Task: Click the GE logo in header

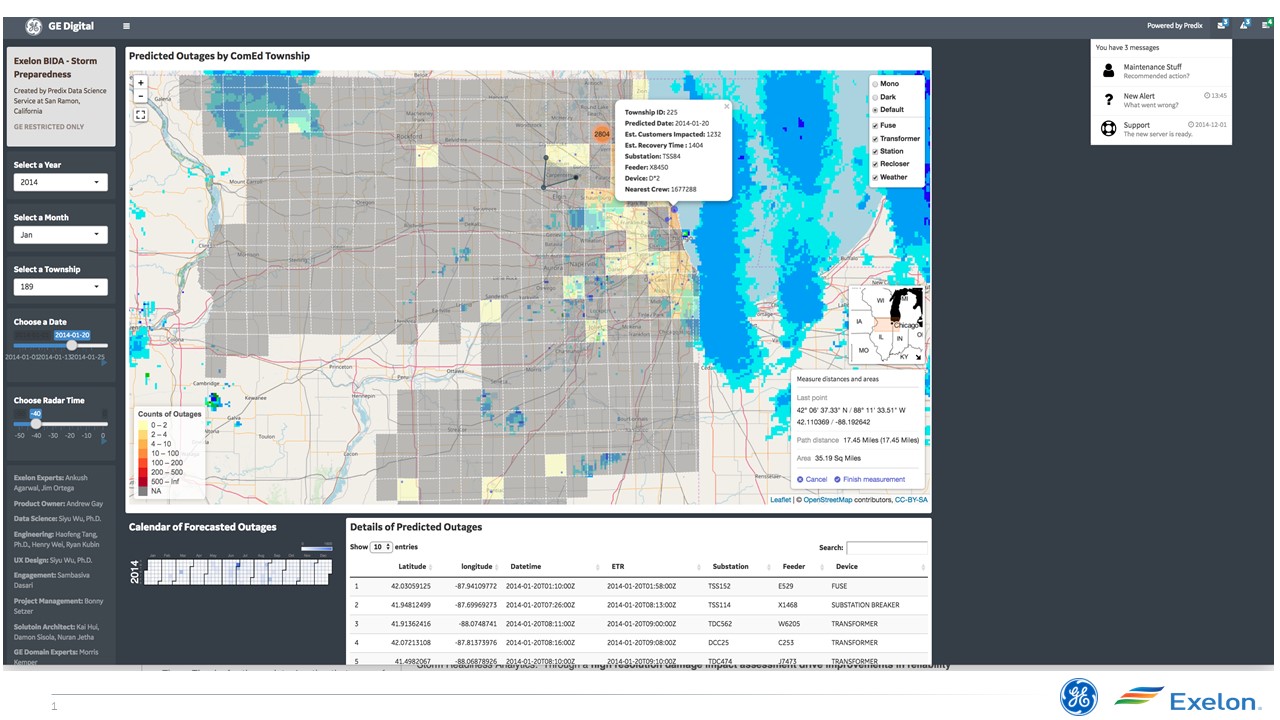Action: (33, 26)
